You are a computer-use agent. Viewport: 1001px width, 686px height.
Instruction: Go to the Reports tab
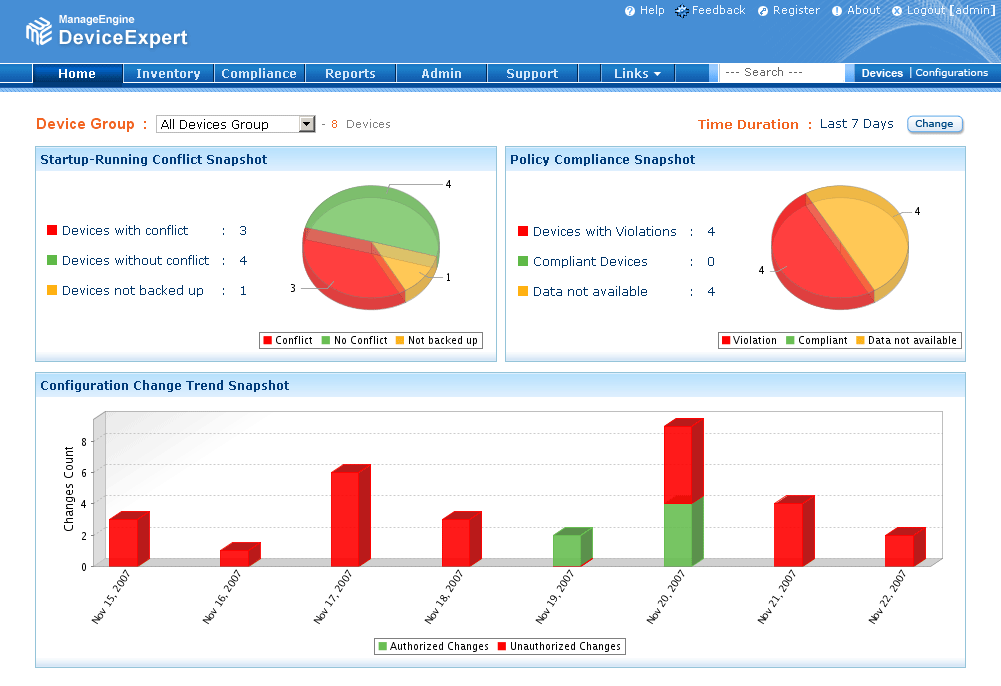350,73
